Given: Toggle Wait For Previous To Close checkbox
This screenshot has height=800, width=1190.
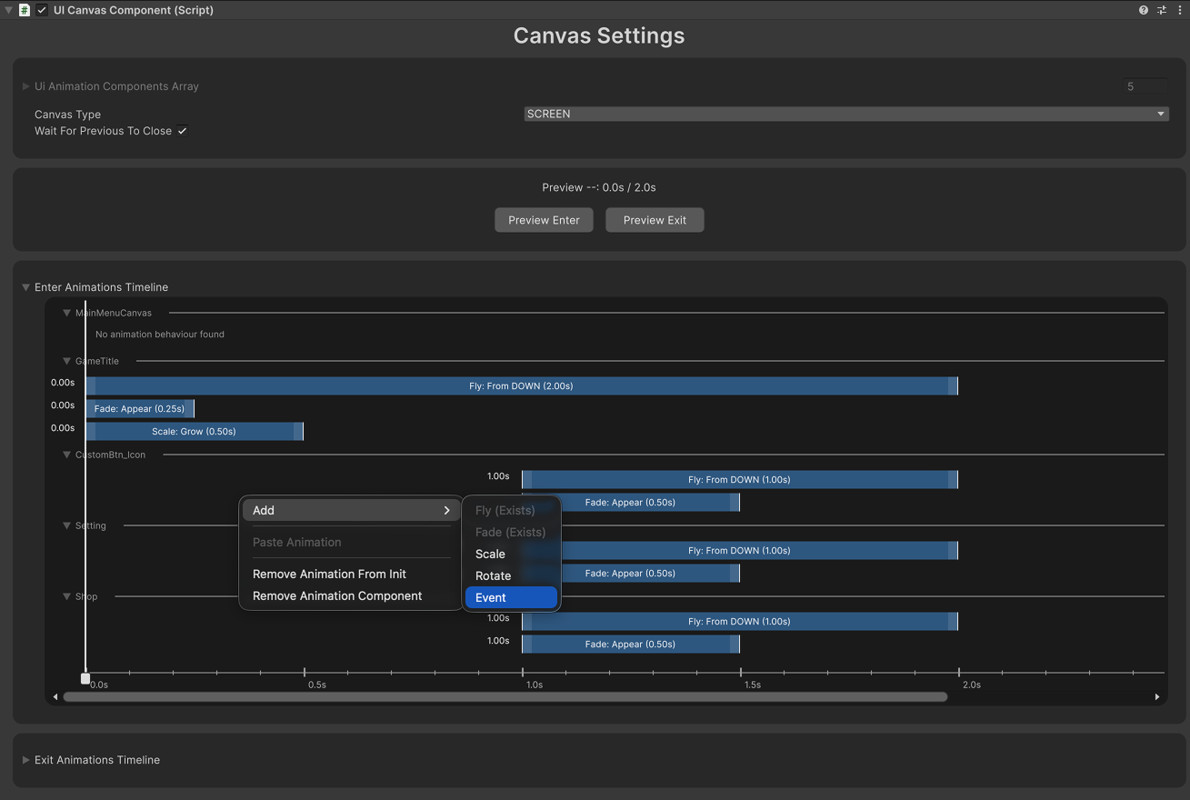Looking at the screenshot, I should [x=182, y=131].
